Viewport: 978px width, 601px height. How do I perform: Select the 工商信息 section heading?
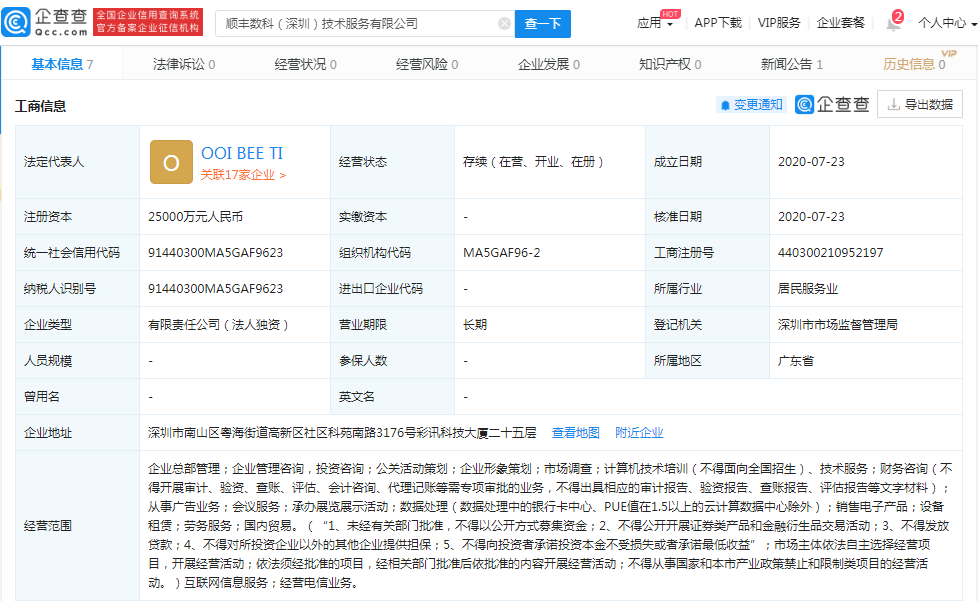41,106
